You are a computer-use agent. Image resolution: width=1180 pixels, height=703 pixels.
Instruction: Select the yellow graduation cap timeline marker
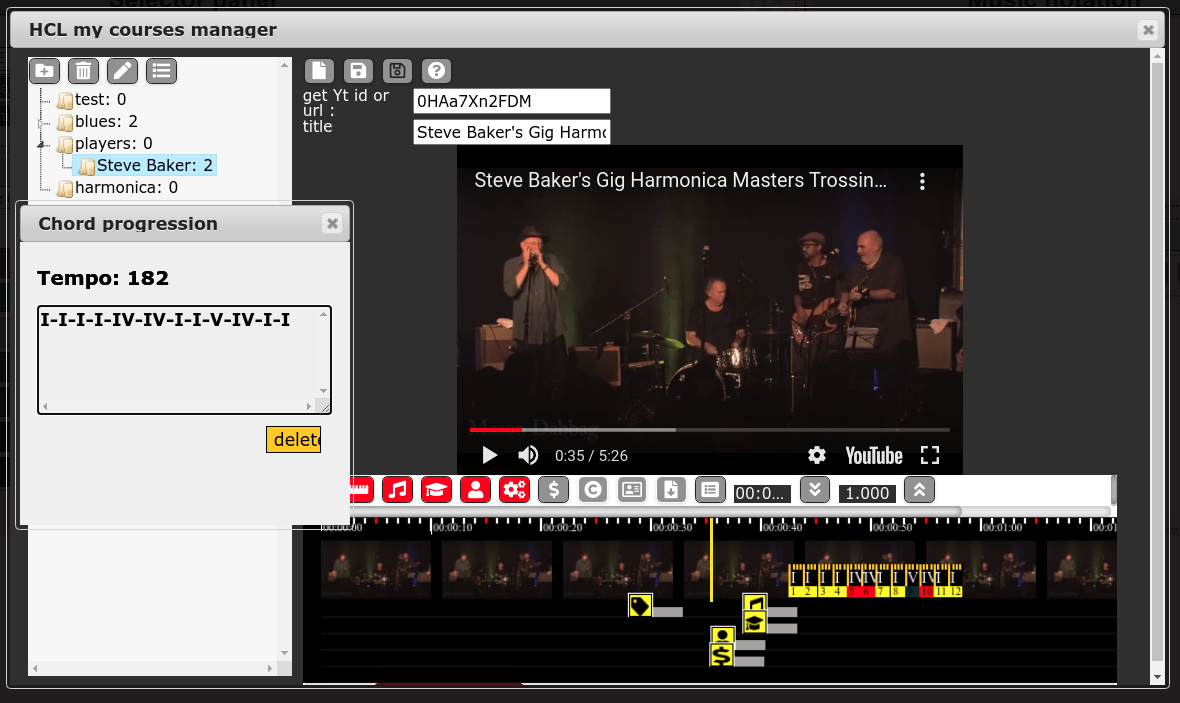point(755,622)
